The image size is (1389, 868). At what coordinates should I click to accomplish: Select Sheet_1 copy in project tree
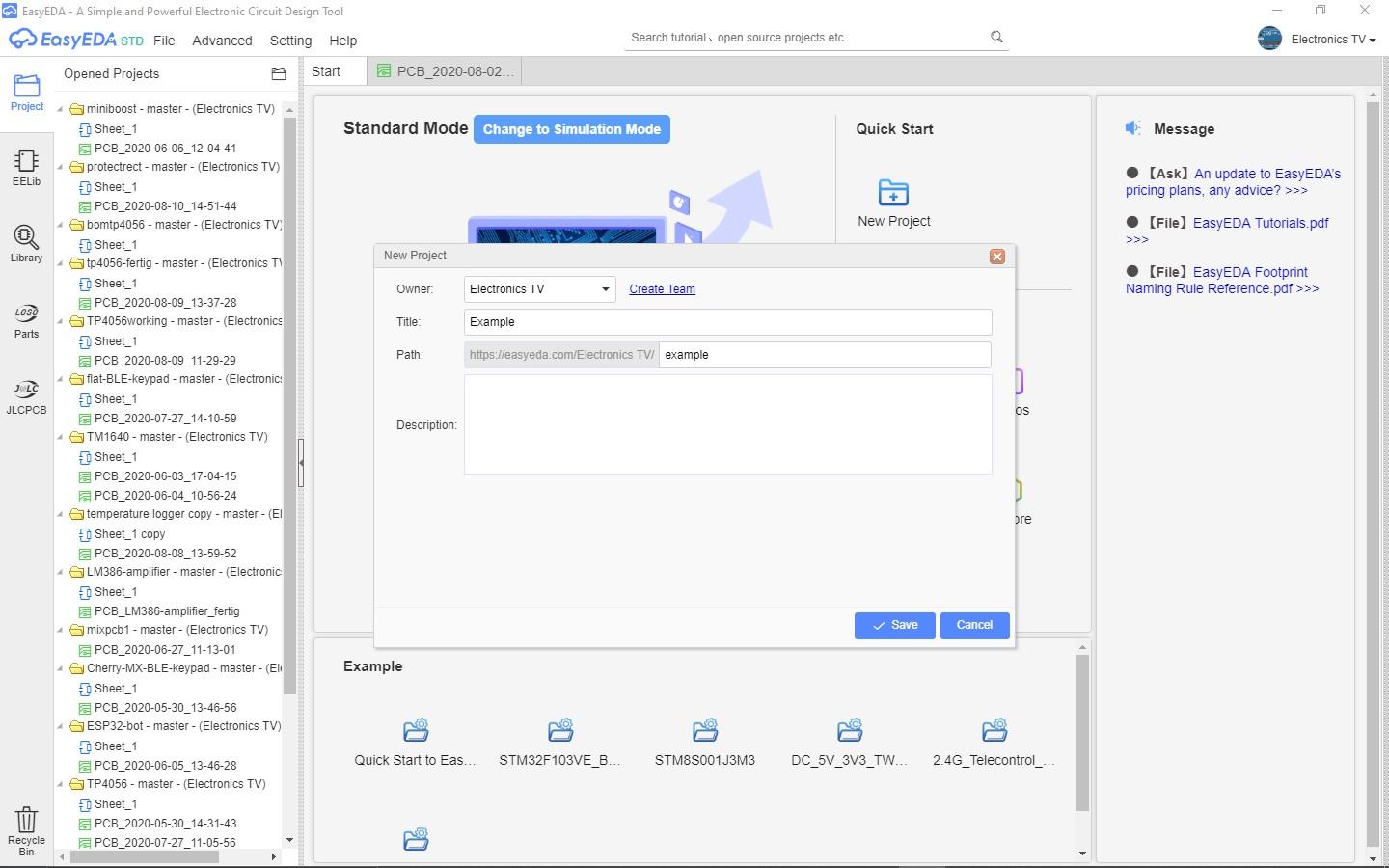(129, 534)
